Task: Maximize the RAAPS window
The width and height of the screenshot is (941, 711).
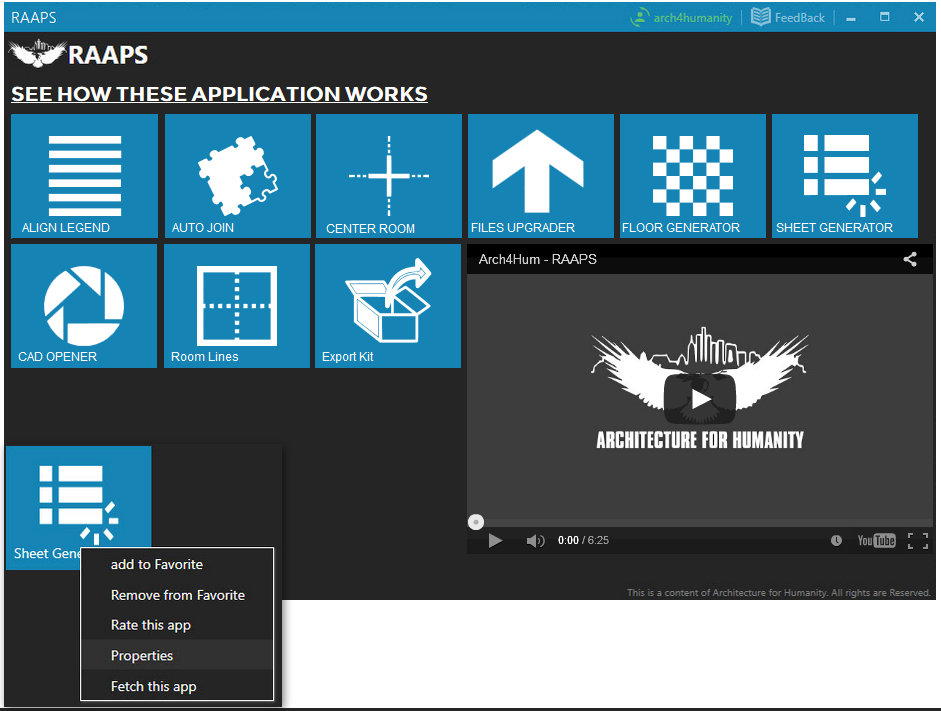Action: click(885, 17)
